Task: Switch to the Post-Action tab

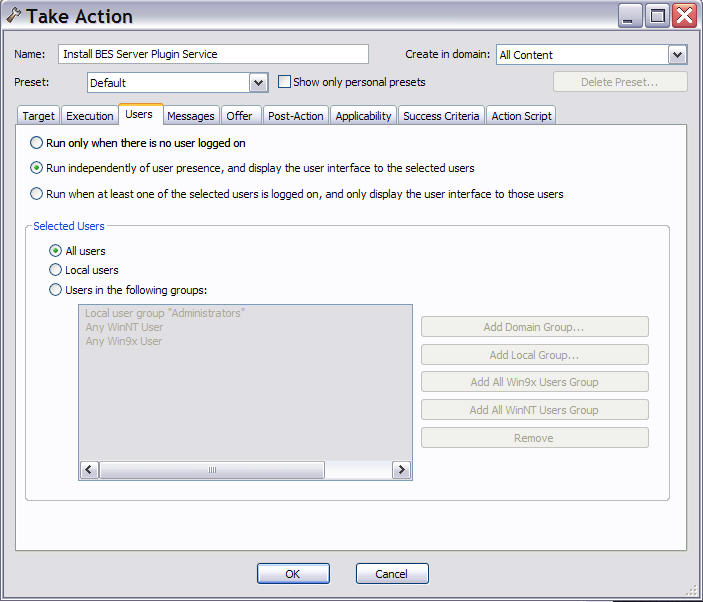Action: point(295,116)
